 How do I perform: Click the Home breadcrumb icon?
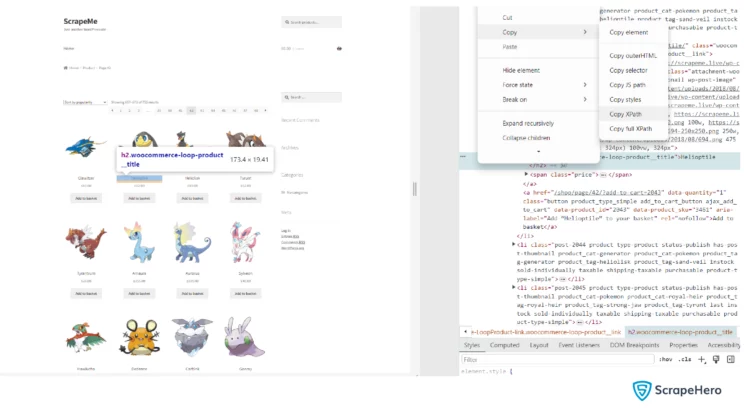[65, 68]
